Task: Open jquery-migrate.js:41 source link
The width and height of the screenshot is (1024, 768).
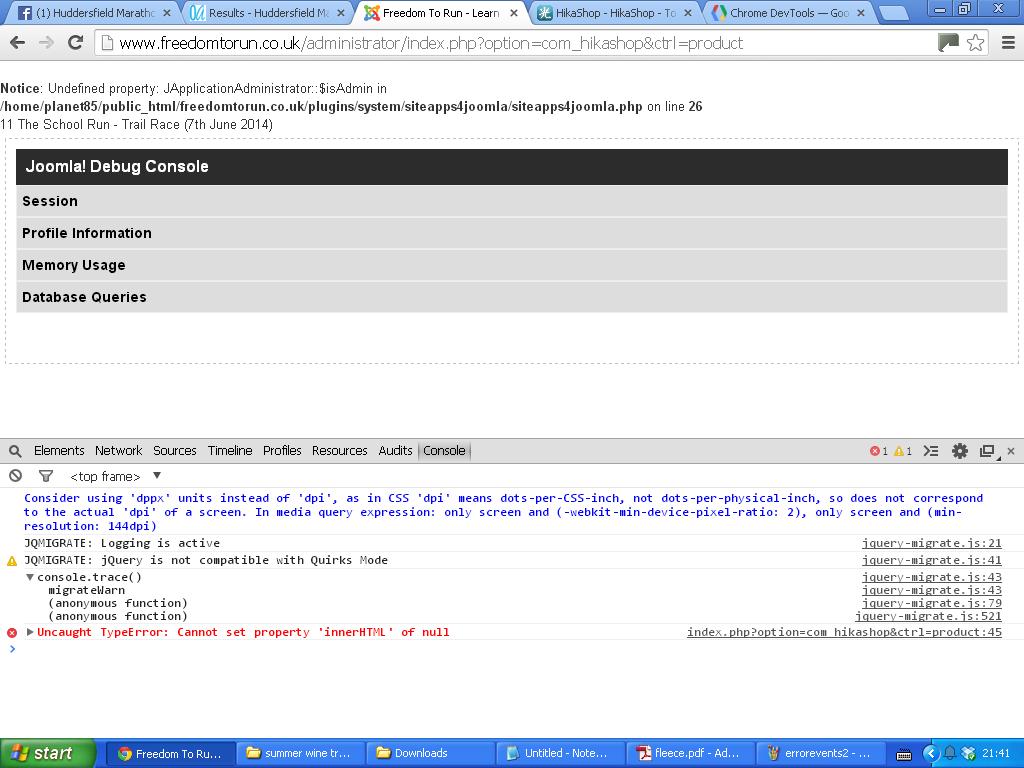Action: pos(931,560)
